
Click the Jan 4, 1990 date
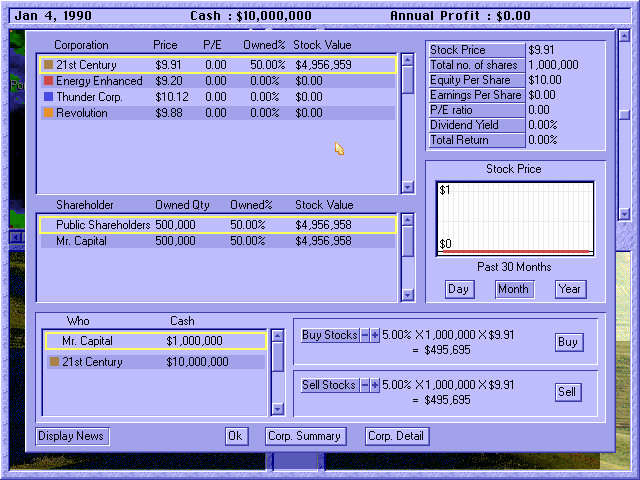[53, 16]
